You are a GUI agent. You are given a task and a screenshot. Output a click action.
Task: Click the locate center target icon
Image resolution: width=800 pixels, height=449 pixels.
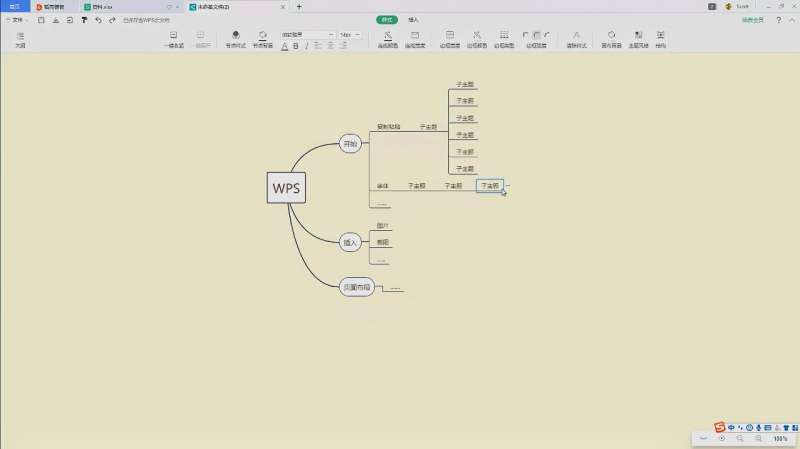[x=721, y=438]
